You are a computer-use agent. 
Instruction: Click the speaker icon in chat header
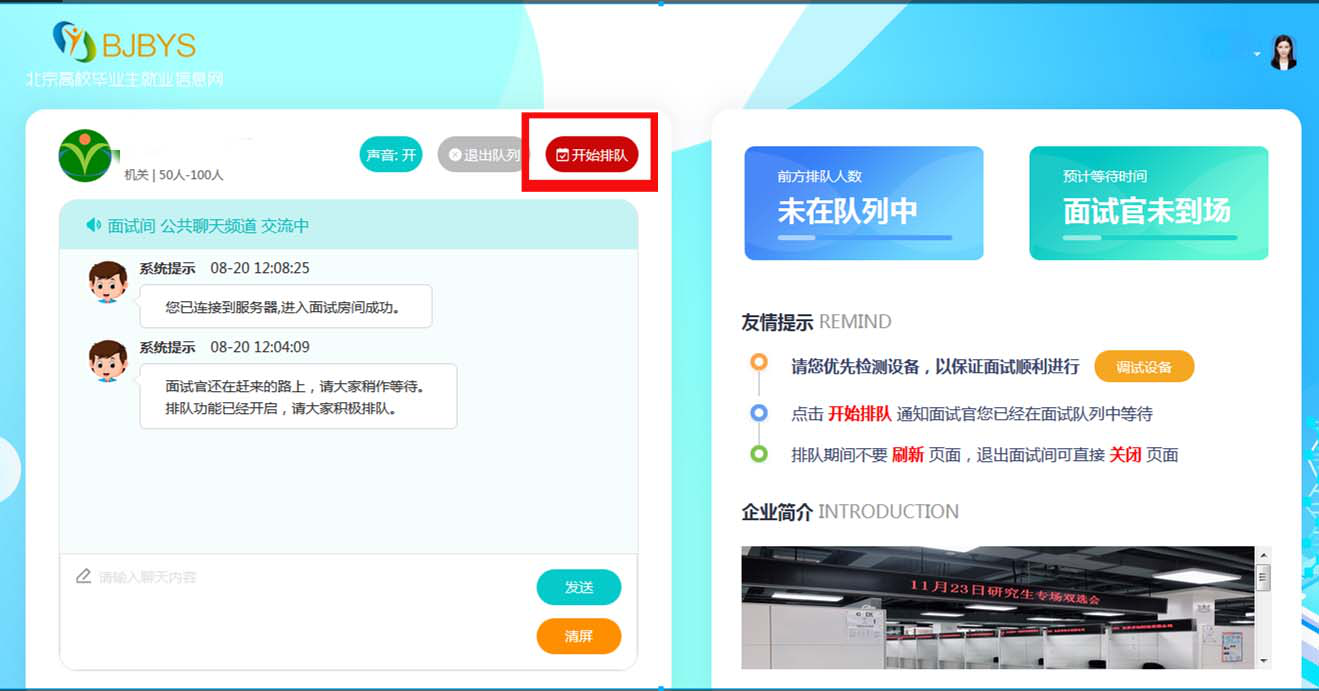[94, 226]
